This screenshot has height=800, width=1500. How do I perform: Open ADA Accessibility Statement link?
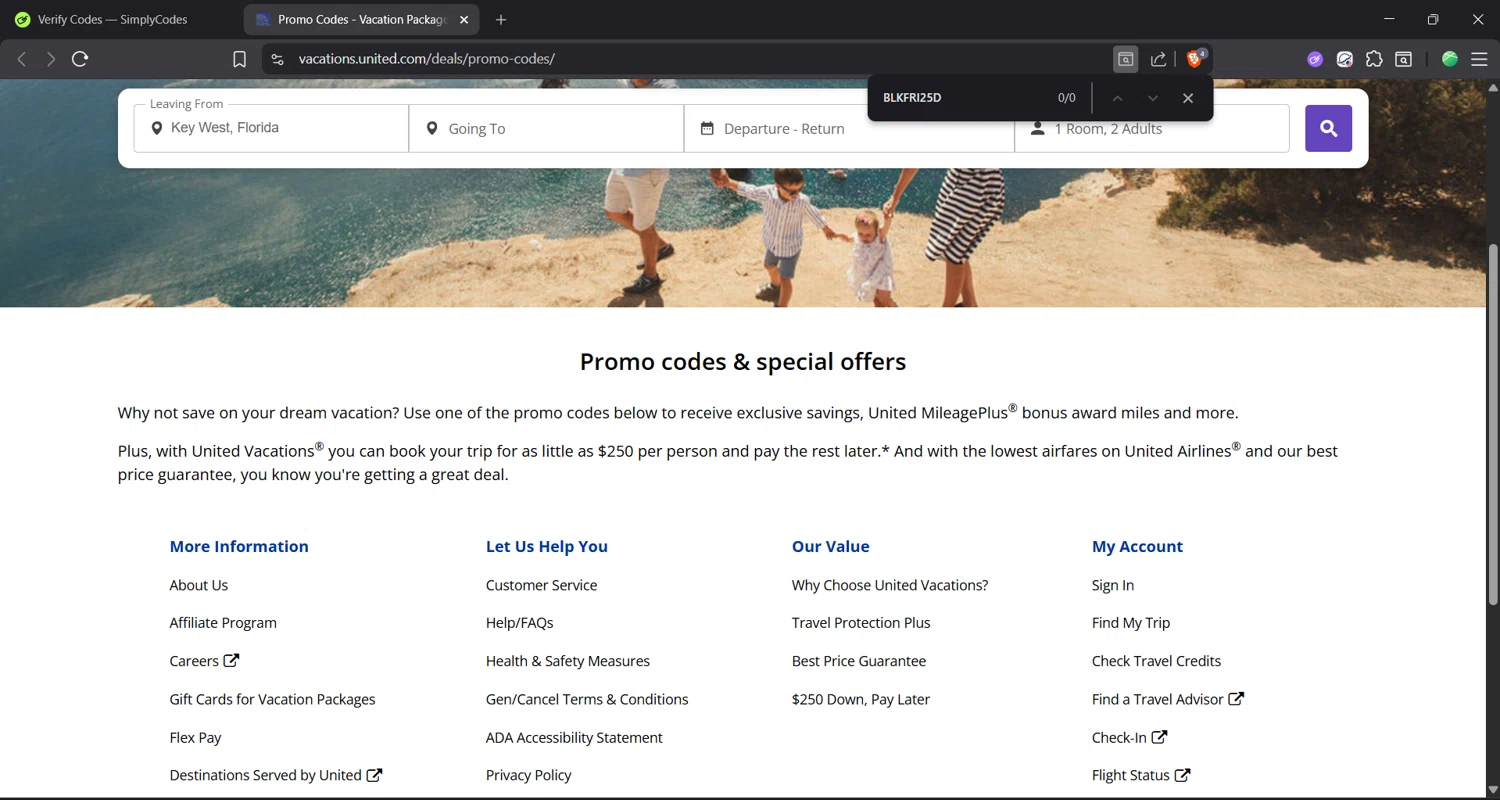[574, 737]
